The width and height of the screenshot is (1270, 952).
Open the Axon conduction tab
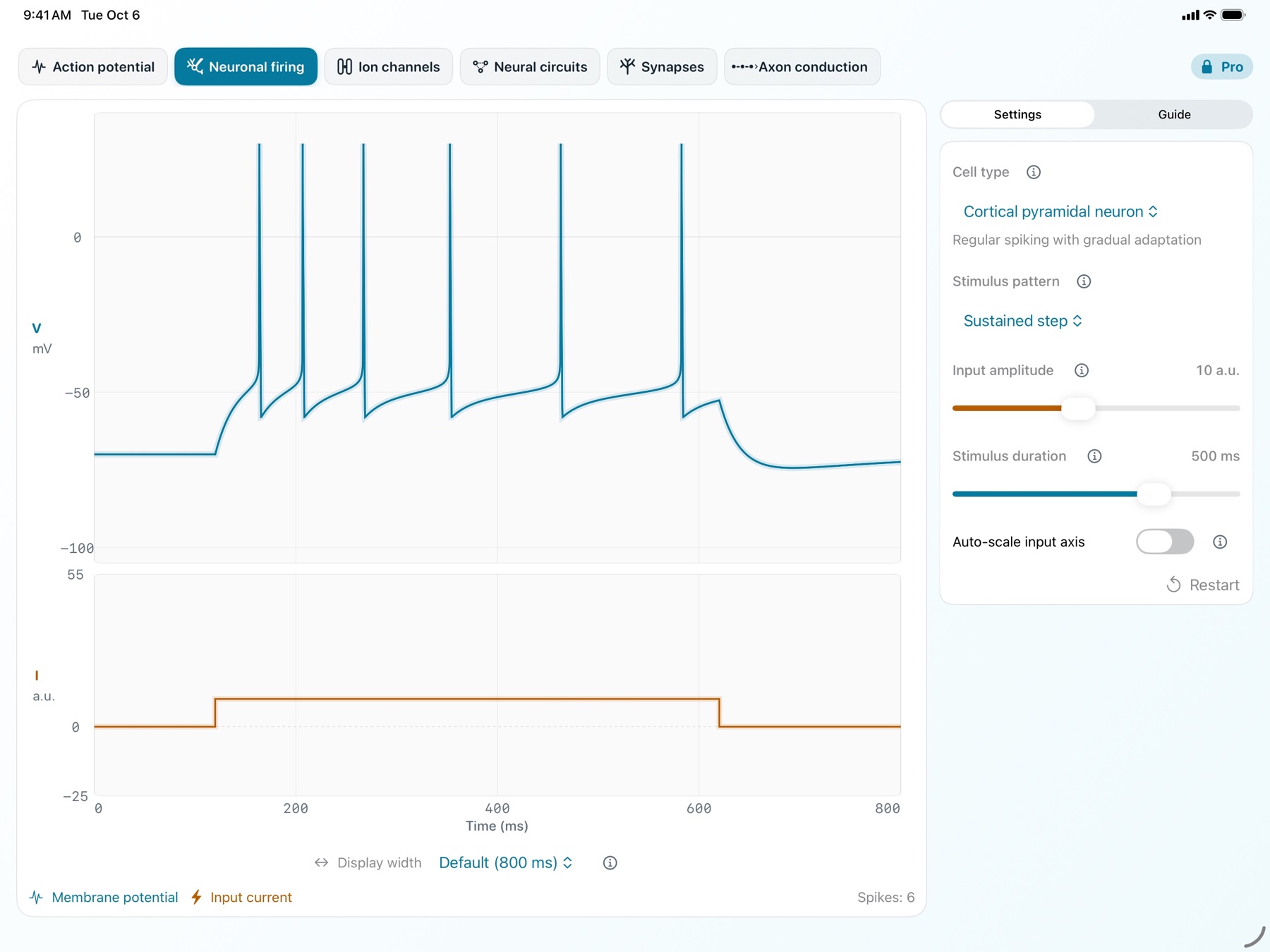802,67
